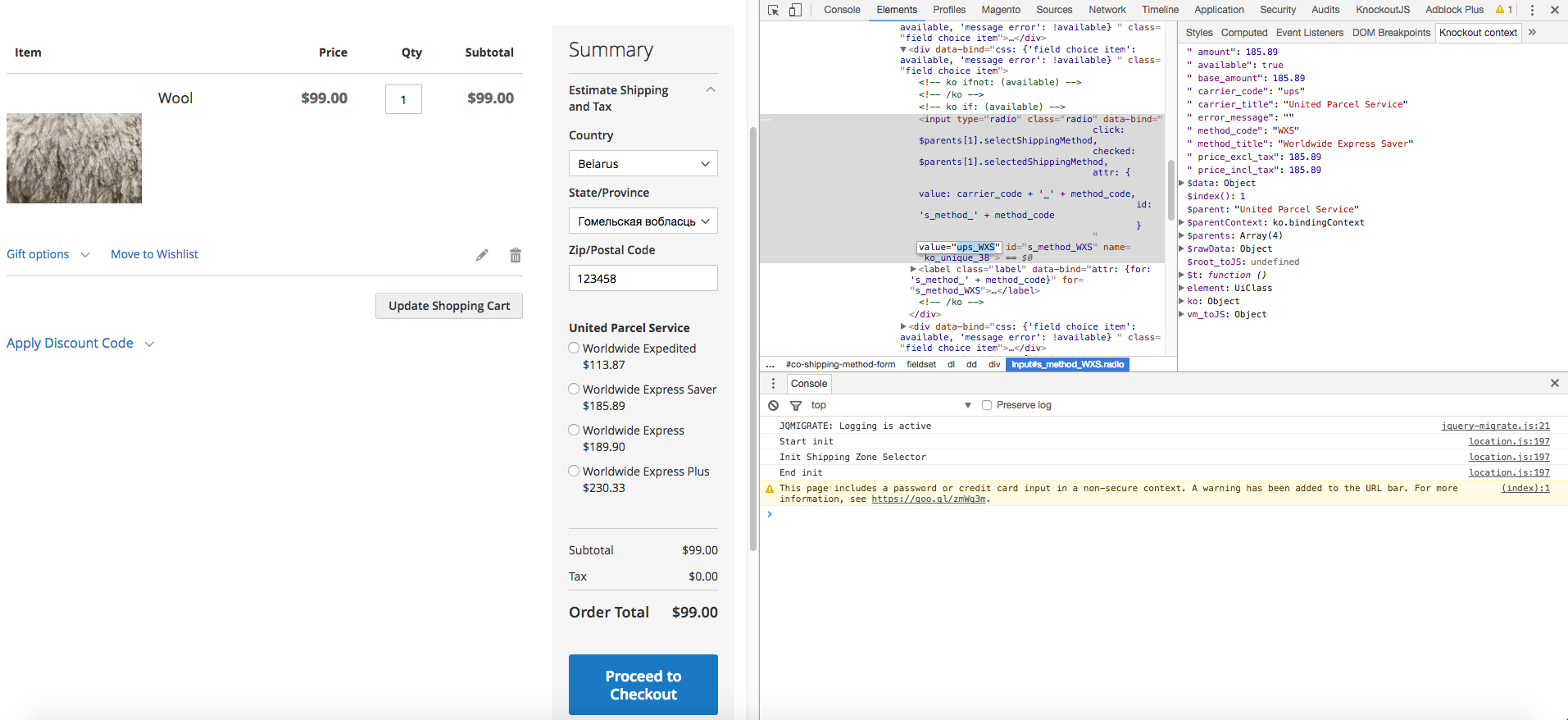Screen dimensions: 1568x720
Task: Click the pencil edit icon for Wool
Action: (x=482, y=255)
